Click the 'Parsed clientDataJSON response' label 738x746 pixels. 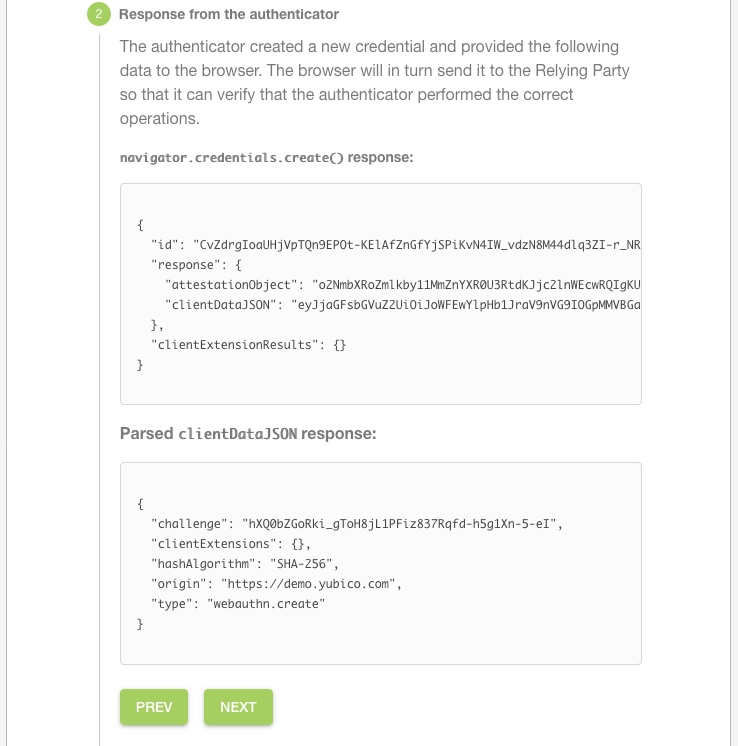pos(247,434)
